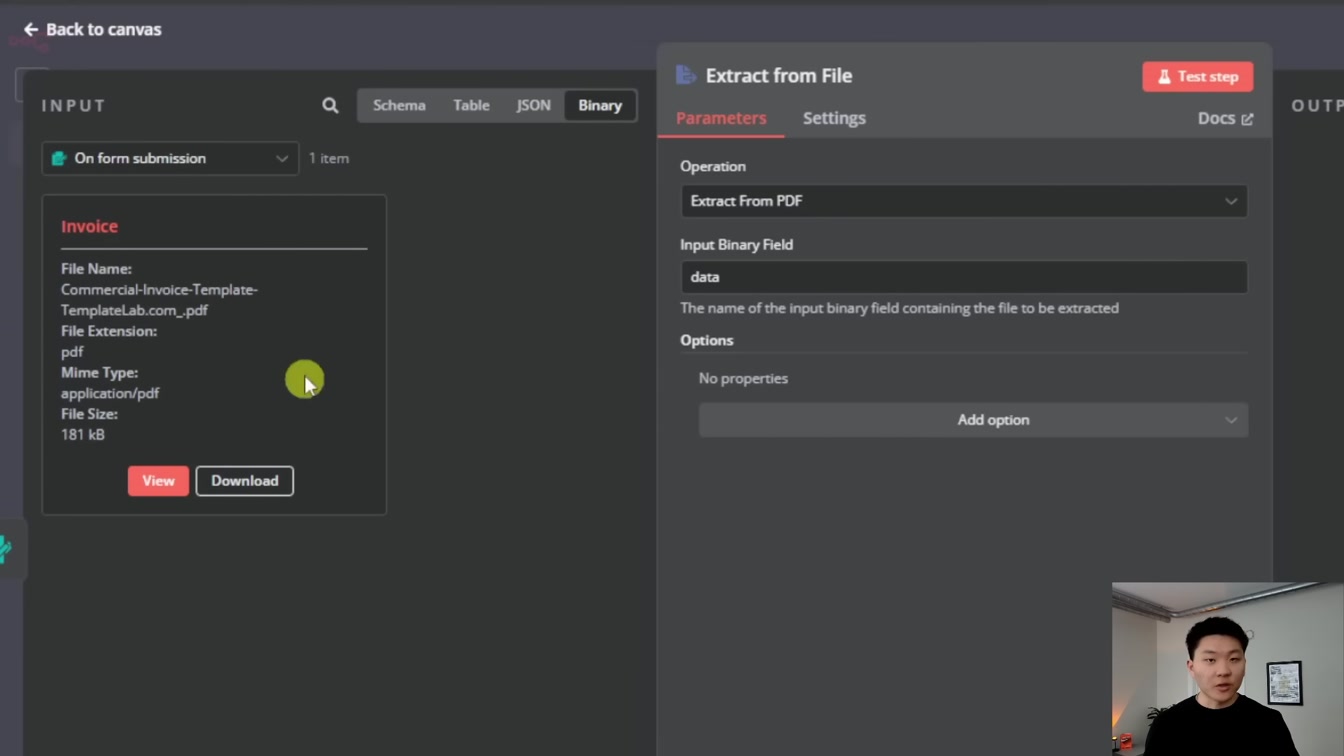
Task: Click the application/pdf mime type value
Action: point(110,393)
